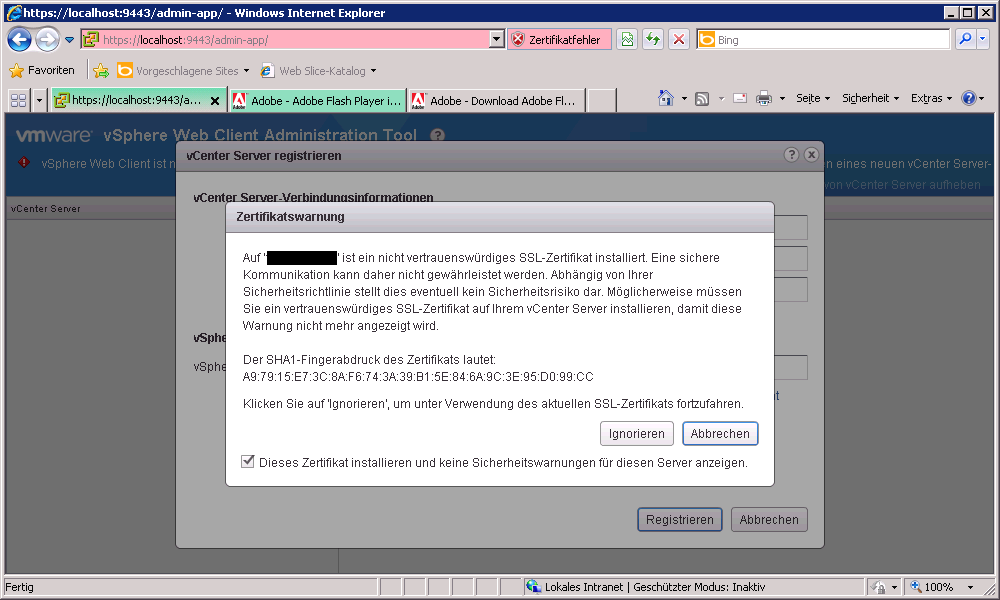Open the Home page icon

pyautogui.click(x=665, y=98)
